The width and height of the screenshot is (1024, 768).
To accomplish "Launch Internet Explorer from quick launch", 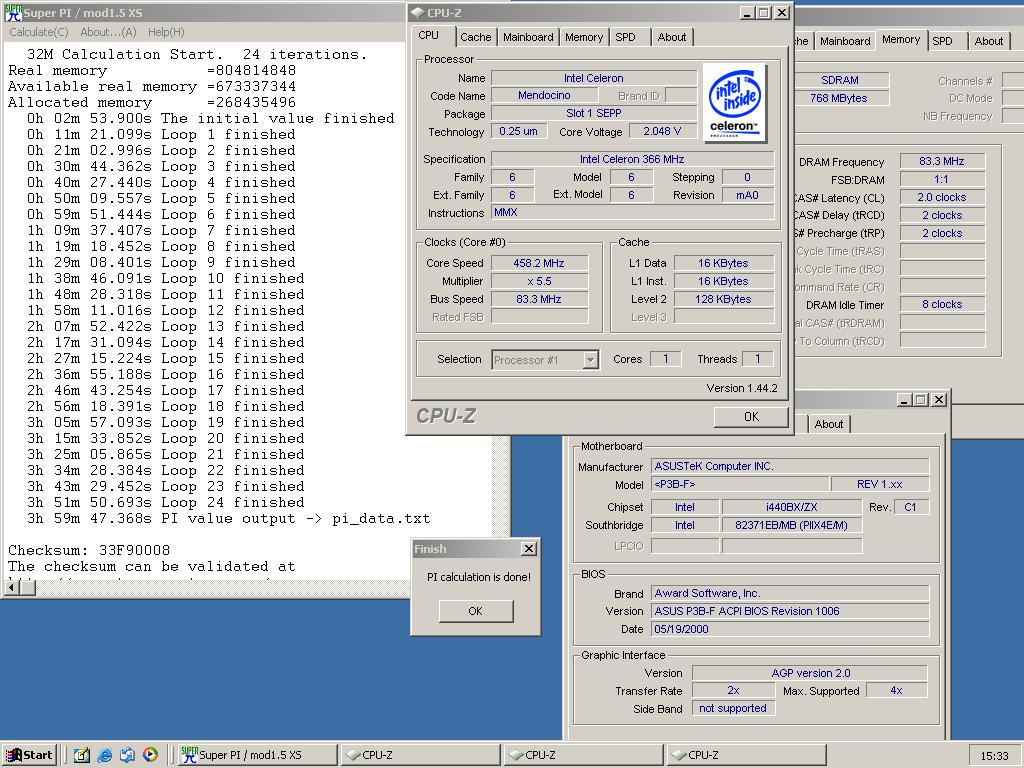I will [x=104, y=755].
